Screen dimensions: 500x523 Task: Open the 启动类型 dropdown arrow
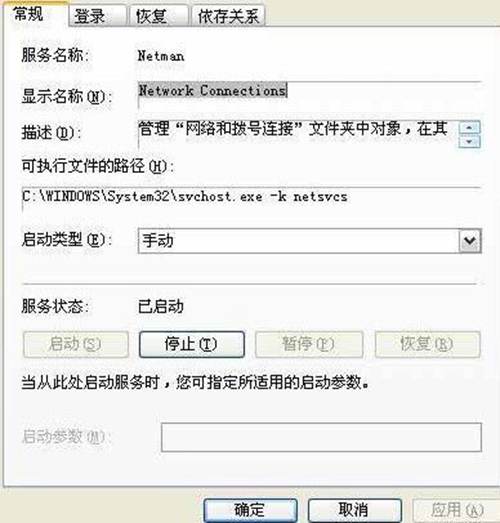470,240
